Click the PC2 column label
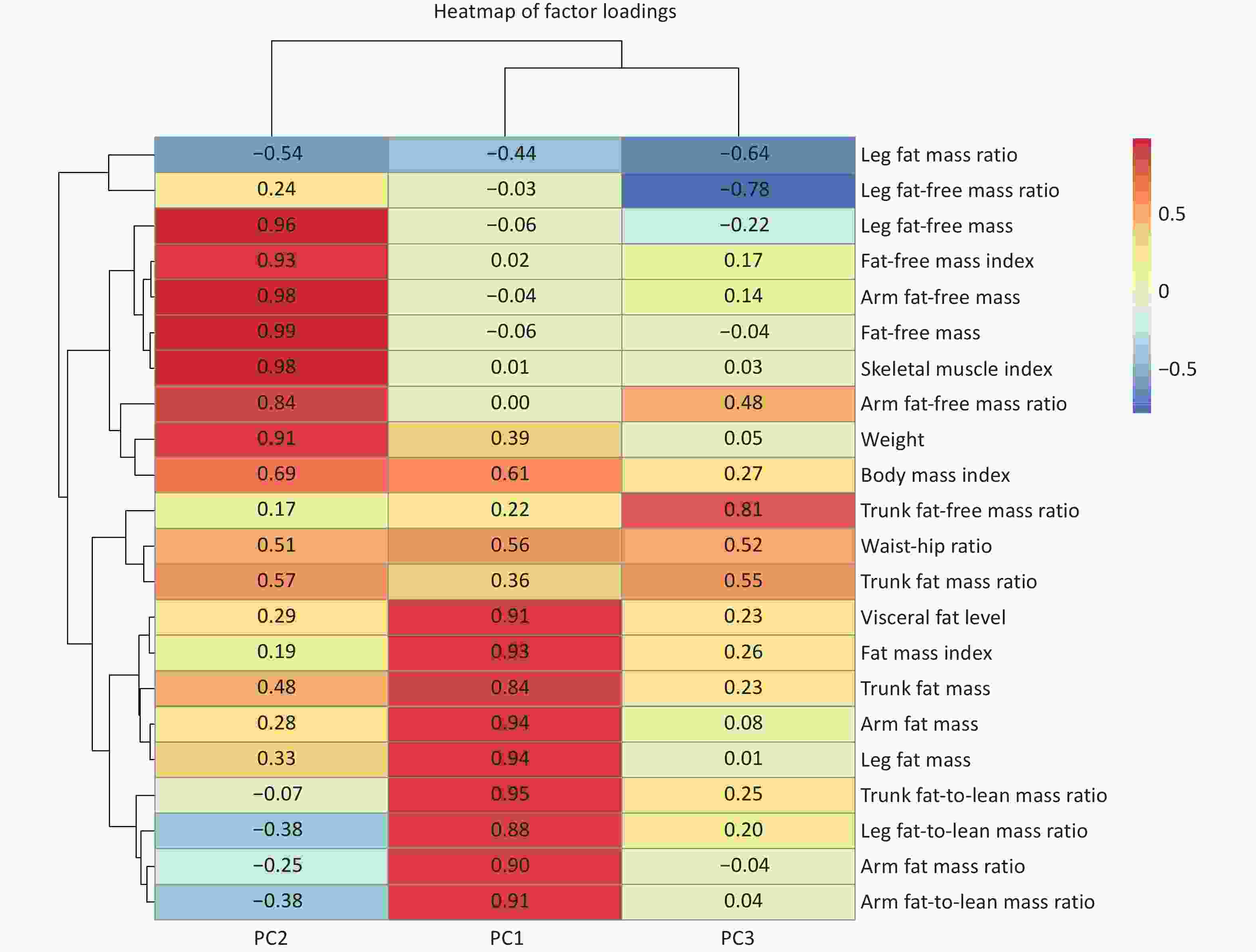Screen dimensions: 1256x952 click(271, 938)
